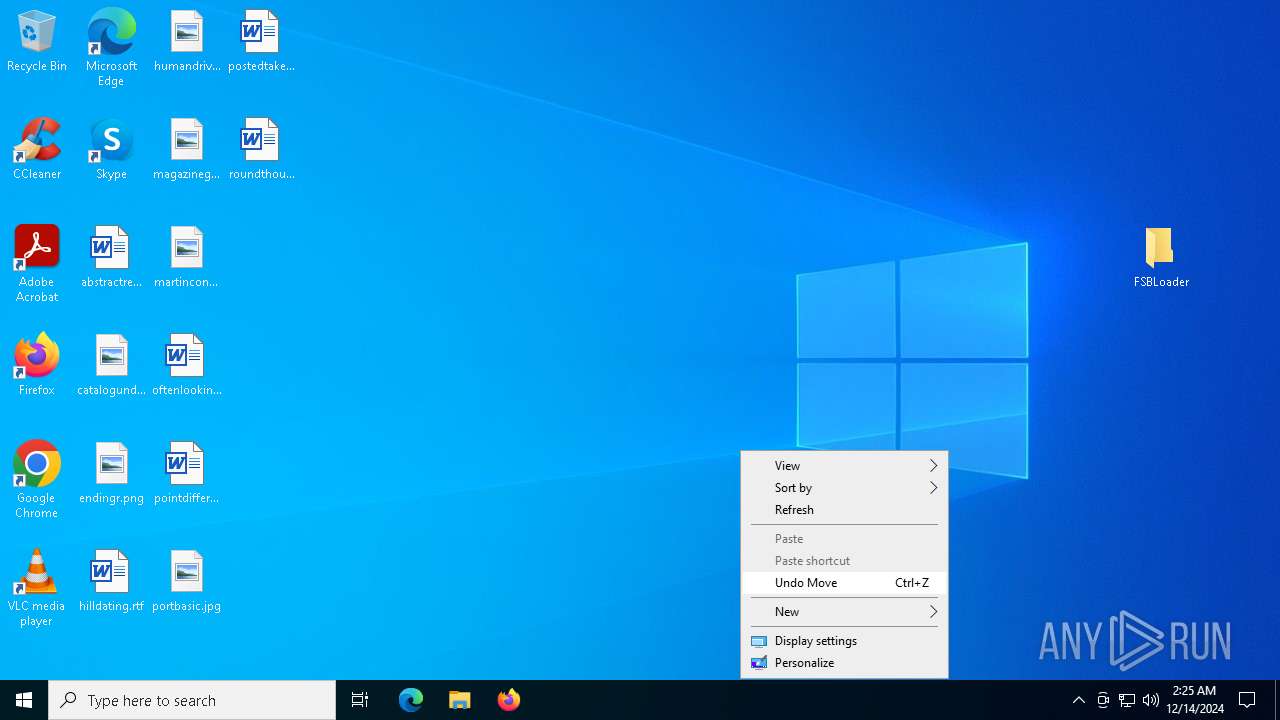This screenshot has width=1280, height=720.
Task: Open Personalize from context menu
Action: (x=844, y=663)
